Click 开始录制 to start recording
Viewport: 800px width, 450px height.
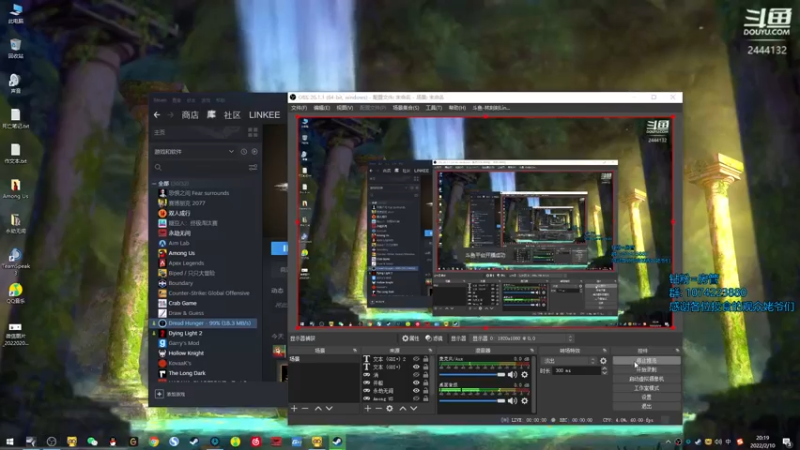click(x=646, y=370)
